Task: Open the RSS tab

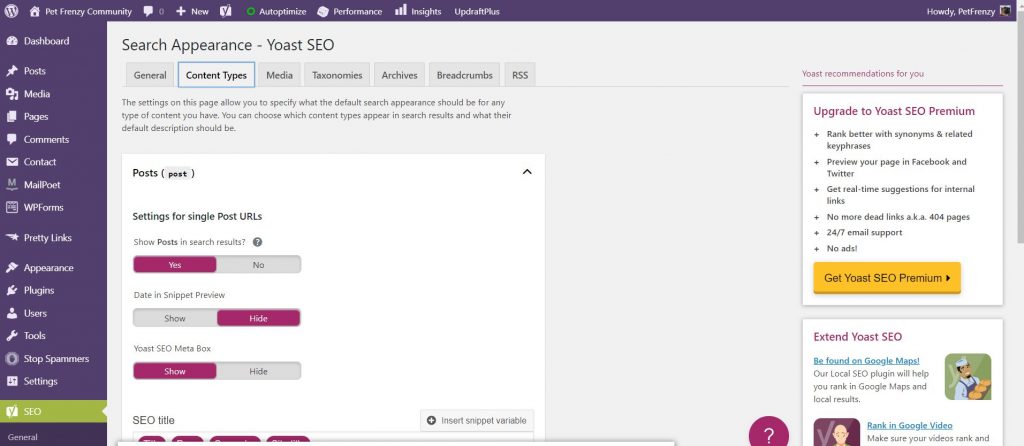Action: coord(520,74)
